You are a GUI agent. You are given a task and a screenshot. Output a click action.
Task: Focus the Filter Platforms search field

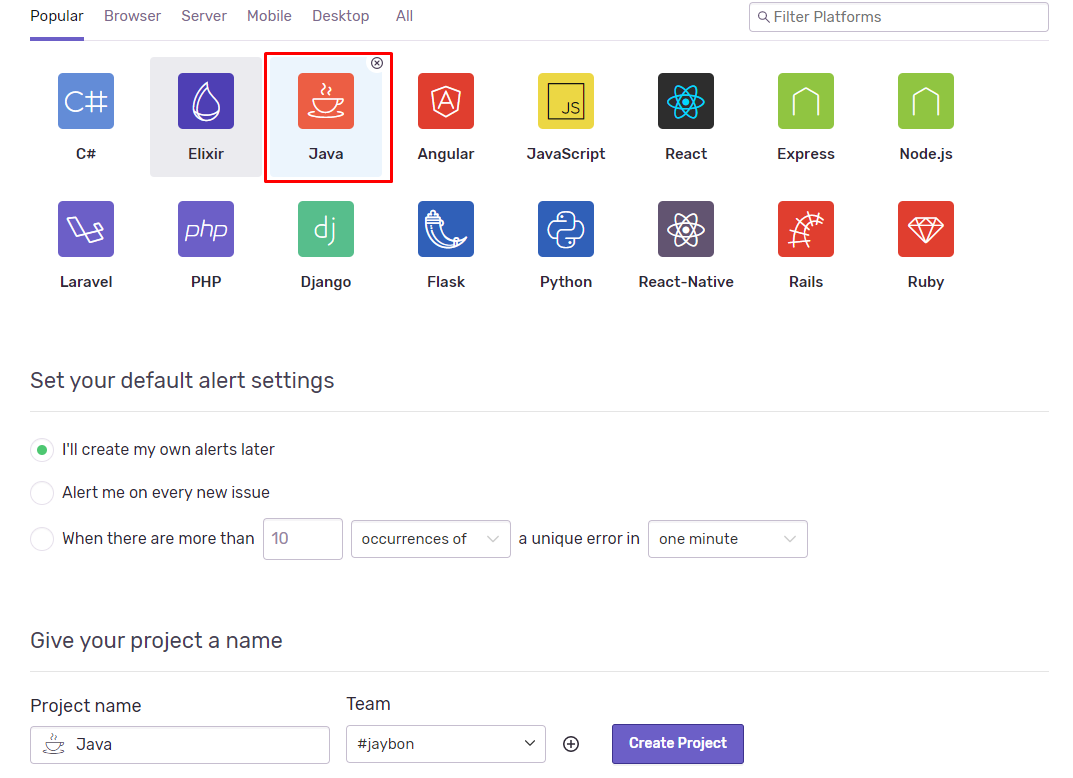click(899, 17)
